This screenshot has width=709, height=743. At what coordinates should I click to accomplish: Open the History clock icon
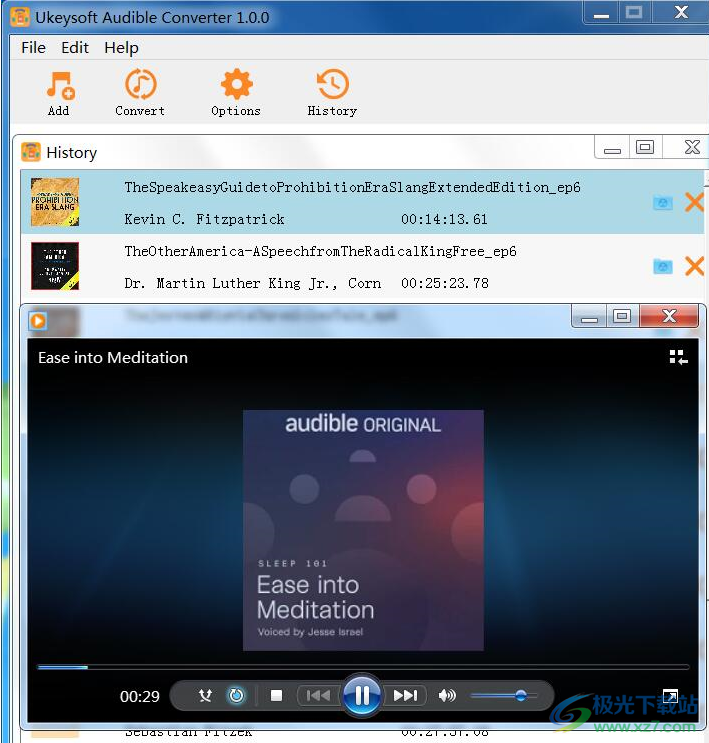[332, 84]
